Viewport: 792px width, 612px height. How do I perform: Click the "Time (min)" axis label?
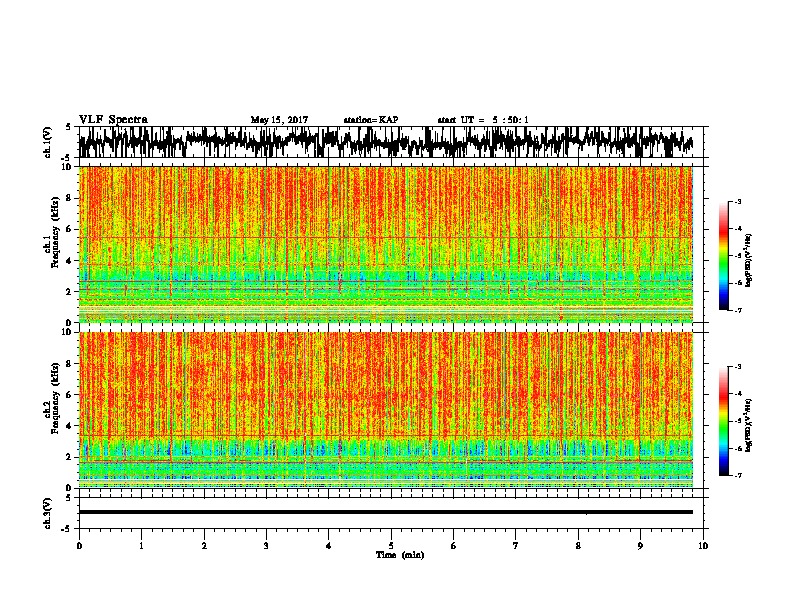click(400, 555)
